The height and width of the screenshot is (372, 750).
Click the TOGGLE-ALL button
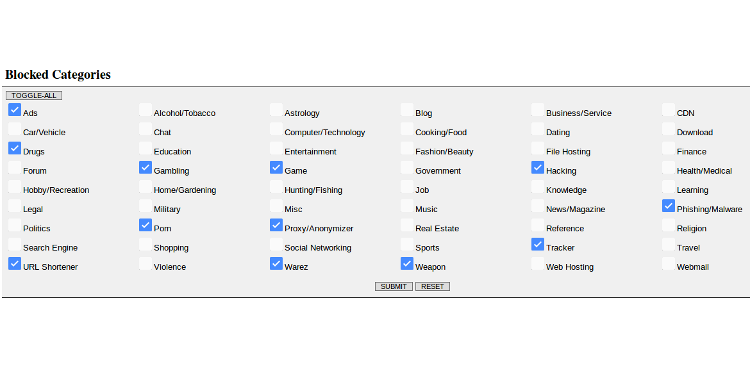34,96
